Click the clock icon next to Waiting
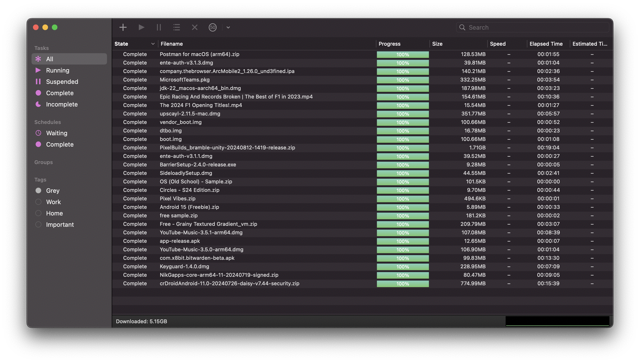The image size is (640, 363). 38,133
